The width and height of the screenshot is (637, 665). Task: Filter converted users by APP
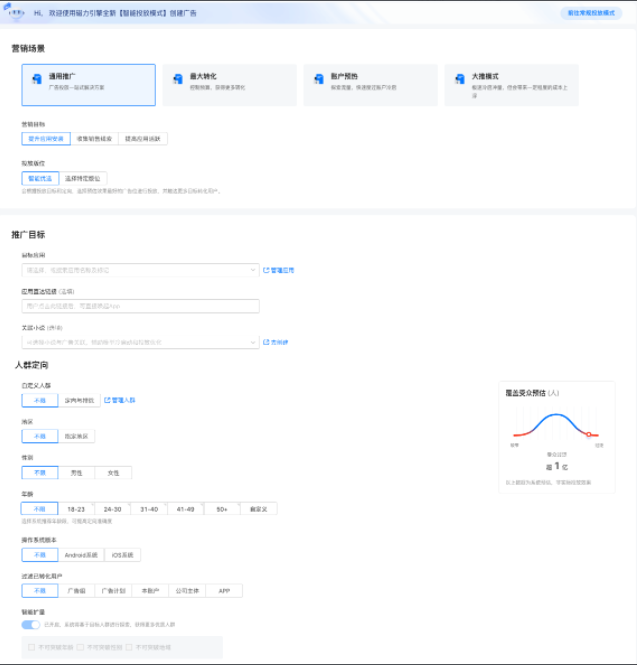(224, 591)
